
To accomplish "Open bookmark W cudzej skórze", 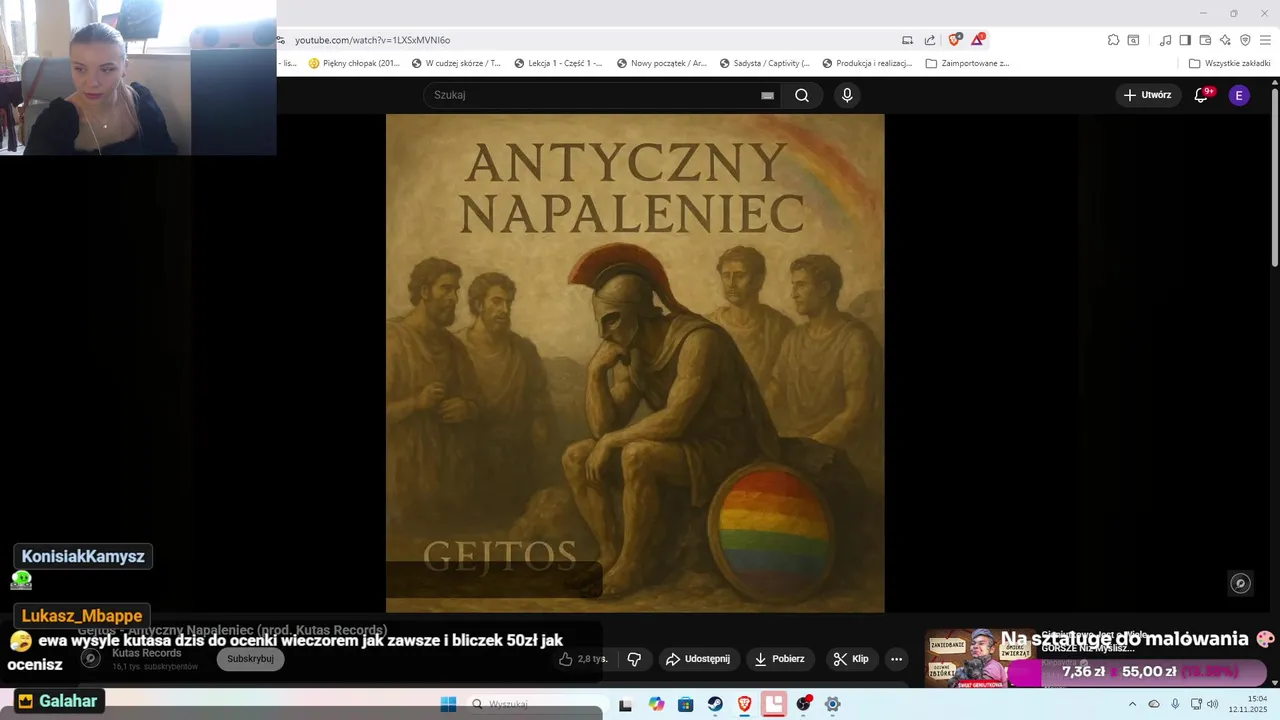I will click(456, 63).
